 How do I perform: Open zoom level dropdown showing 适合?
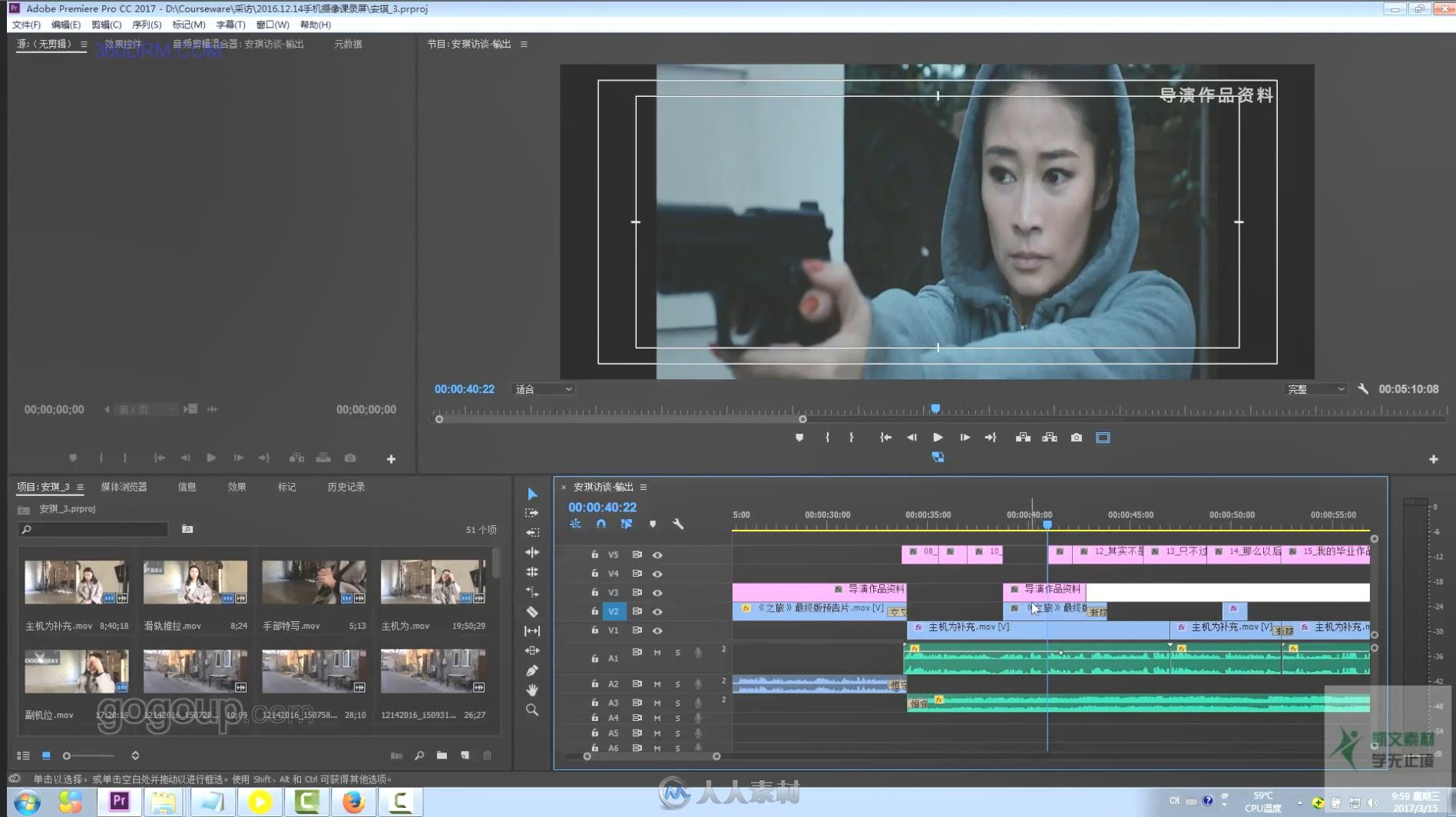coord(543,389)
